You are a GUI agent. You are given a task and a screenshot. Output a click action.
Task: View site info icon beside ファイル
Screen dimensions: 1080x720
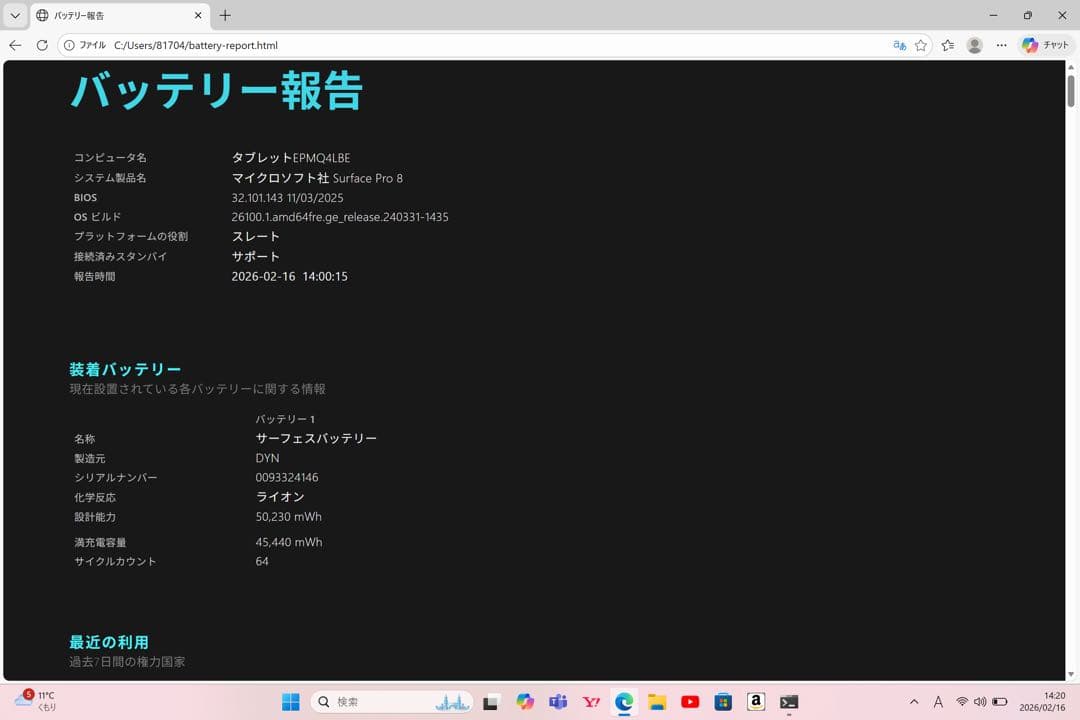pyautogui.click(x=69, y=45)
